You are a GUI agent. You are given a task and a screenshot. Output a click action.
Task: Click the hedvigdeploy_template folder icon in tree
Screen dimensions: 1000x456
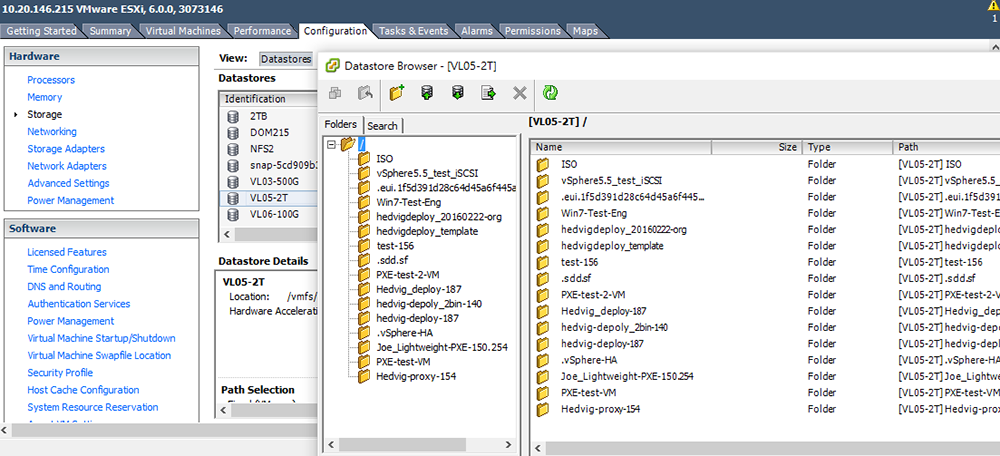[364, 231]
